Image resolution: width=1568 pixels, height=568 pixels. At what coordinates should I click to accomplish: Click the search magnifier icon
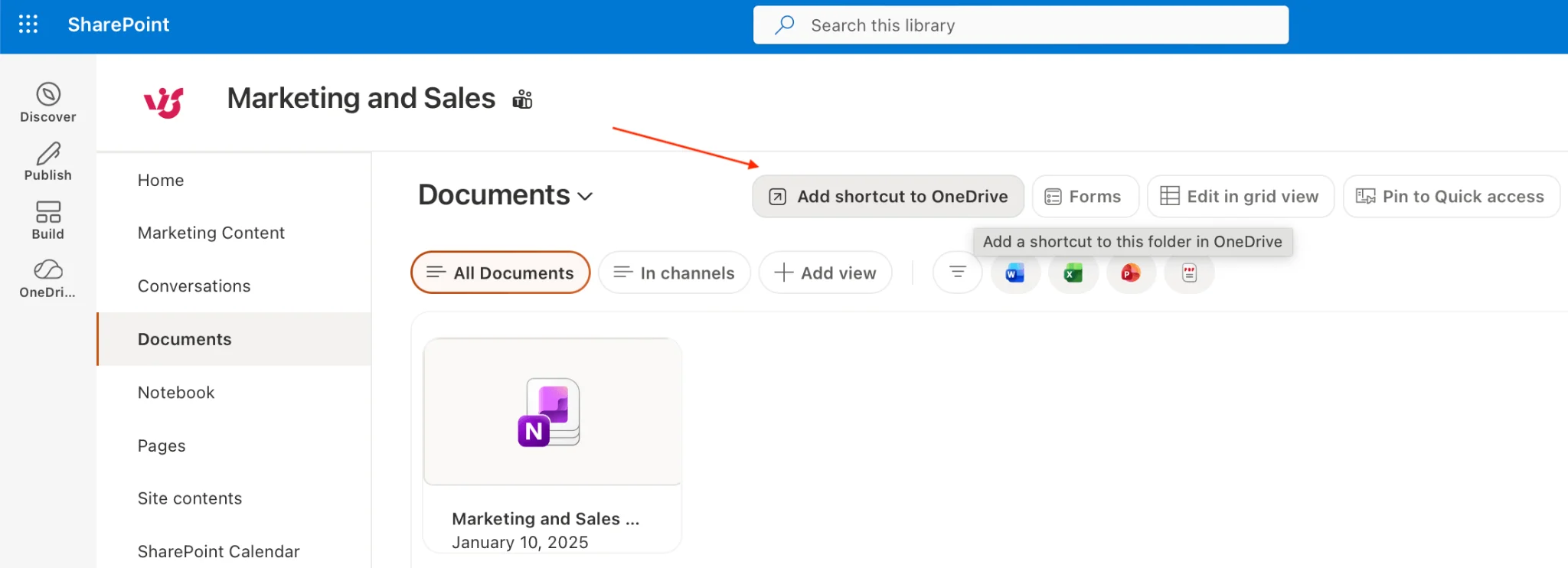tap(784, 25)
